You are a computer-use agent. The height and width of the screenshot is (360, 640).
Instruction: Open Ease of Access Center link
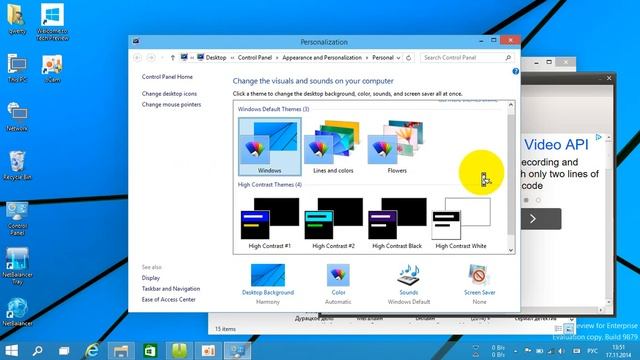pos(168,300)
